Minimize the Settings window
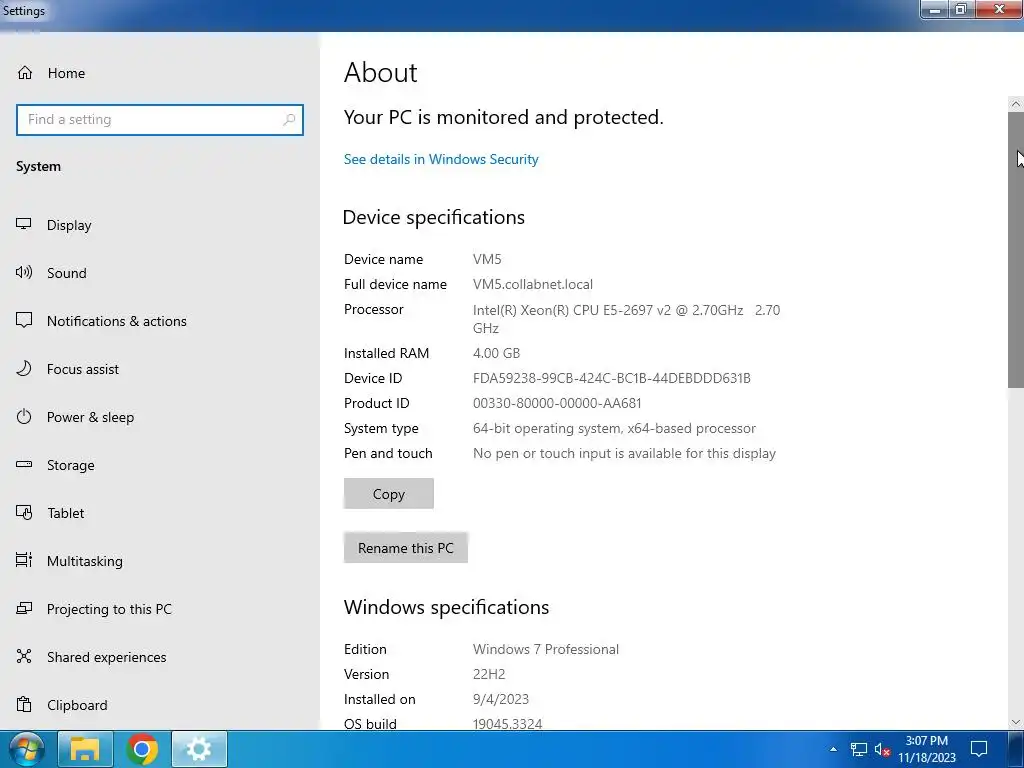 [x=935, y=10]
